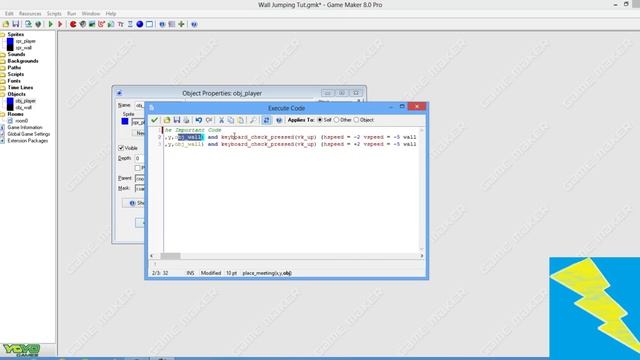Open game information from toolbar icon
The height and width of the screenshot is (360, 640).
tap(162, 24)
